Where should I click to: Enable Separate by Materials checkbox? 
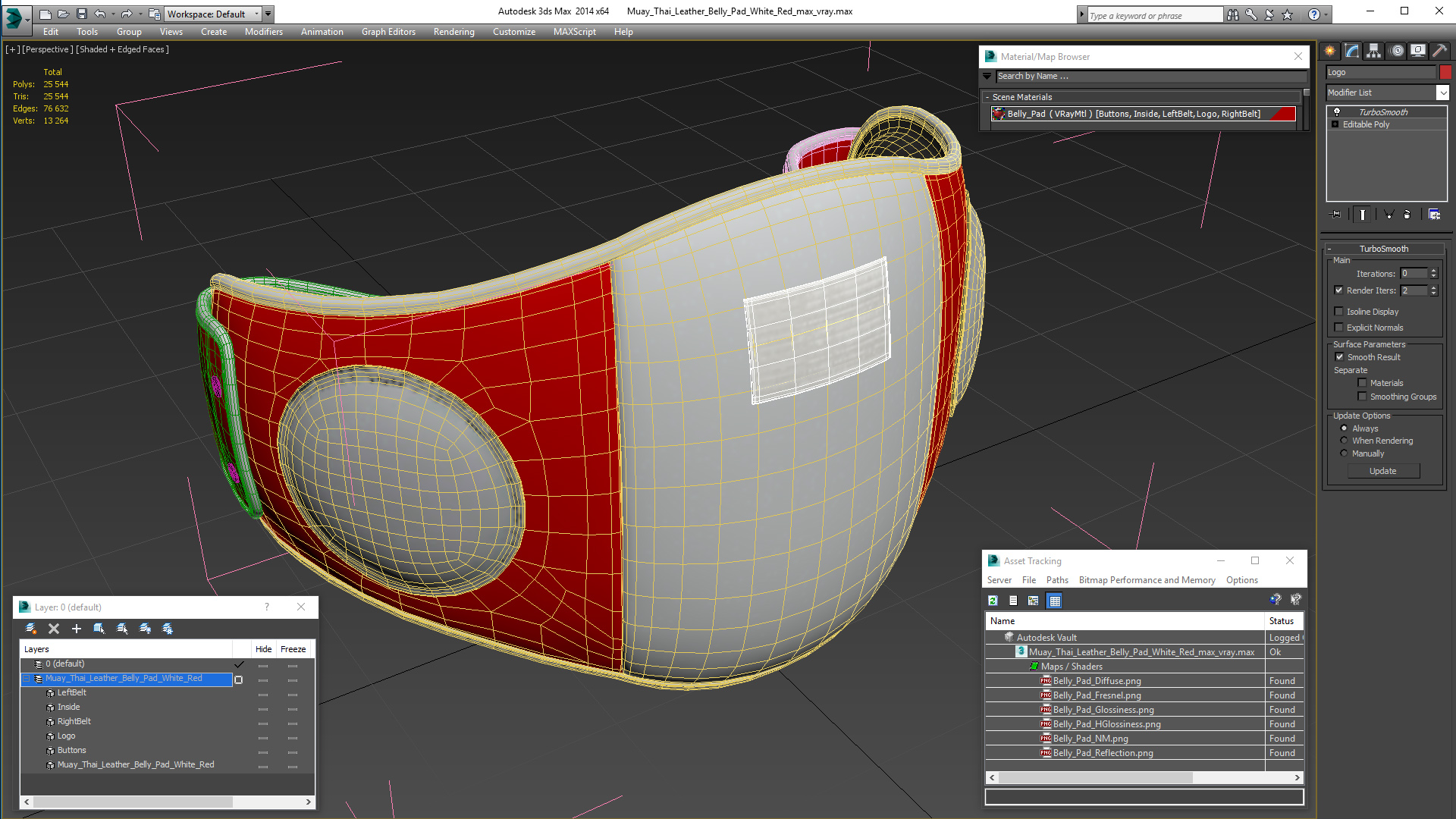[1363, 383]
